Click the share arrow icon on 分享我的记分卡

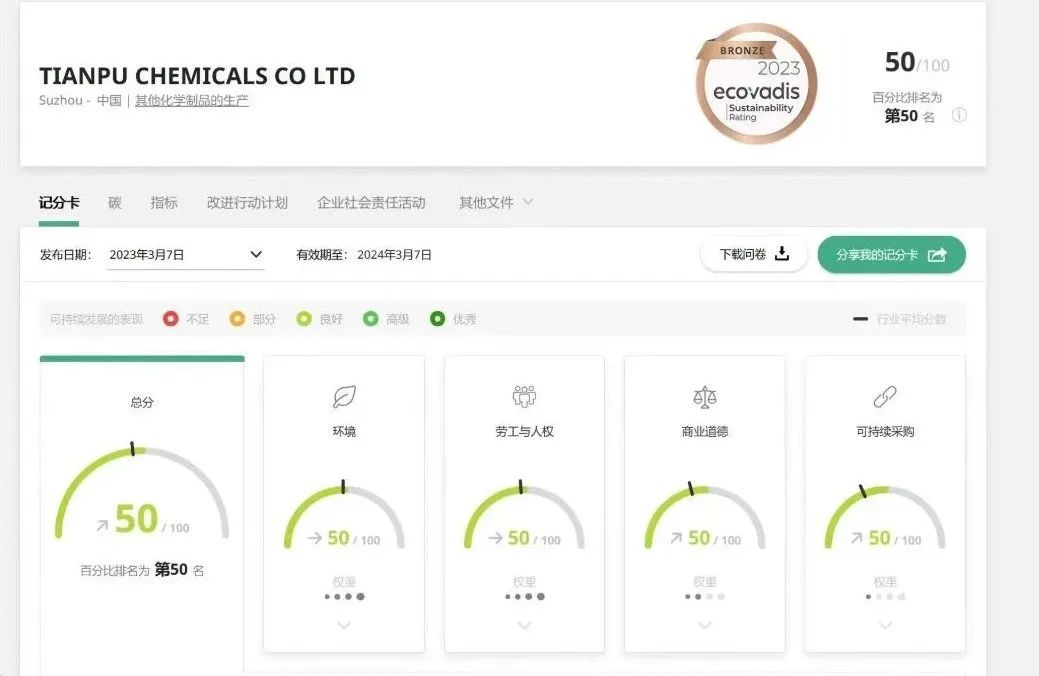coord(937,254)
